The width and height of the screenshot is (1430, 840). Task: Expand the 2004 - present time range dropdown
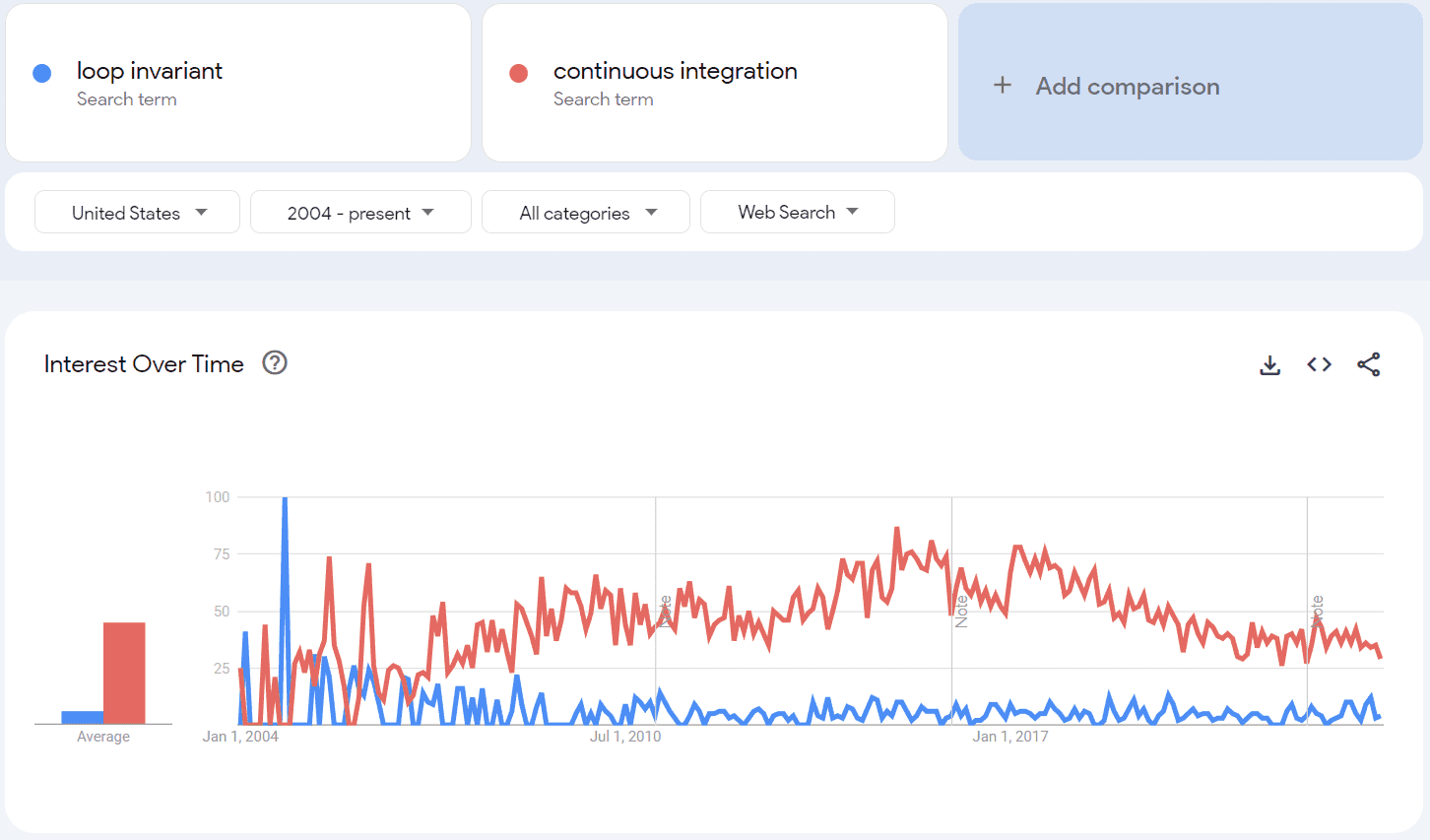pyautogui.click(x=360, y=212)
